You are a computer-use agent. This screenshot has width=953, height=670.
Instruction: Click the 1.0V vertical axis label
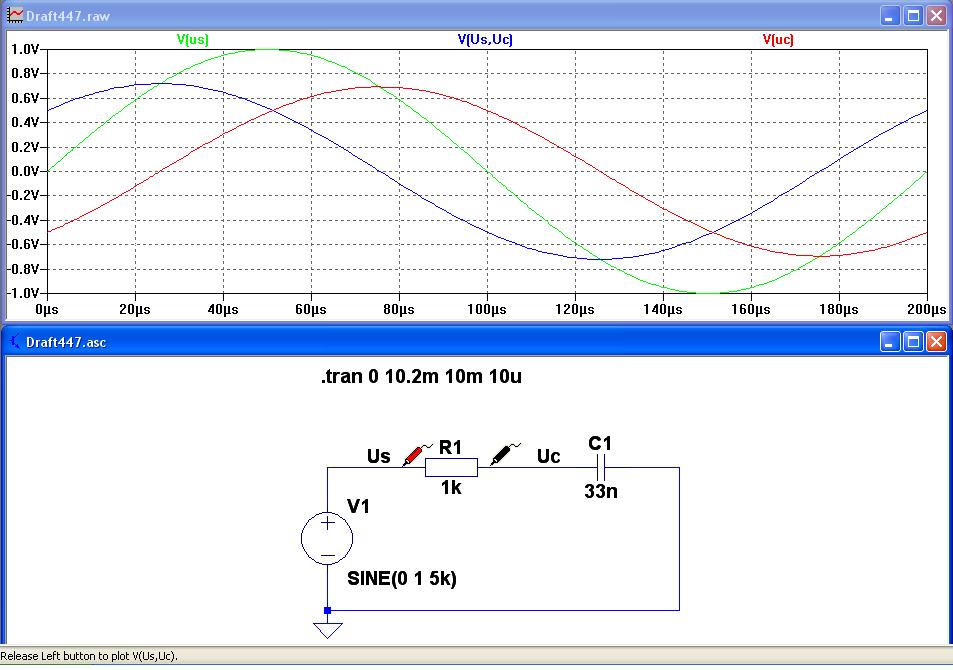(x=25, y=49)
